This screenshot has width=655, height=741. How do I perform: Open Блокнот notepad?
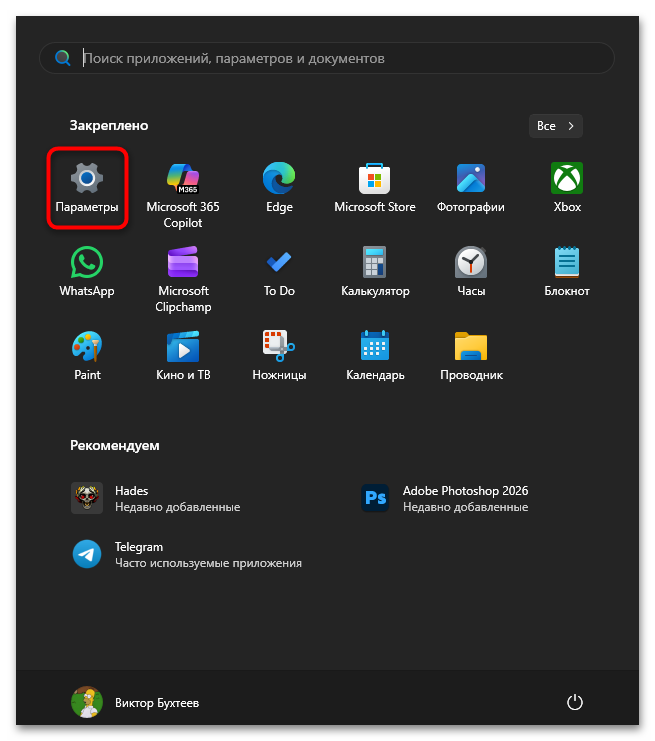pos(567,272)
